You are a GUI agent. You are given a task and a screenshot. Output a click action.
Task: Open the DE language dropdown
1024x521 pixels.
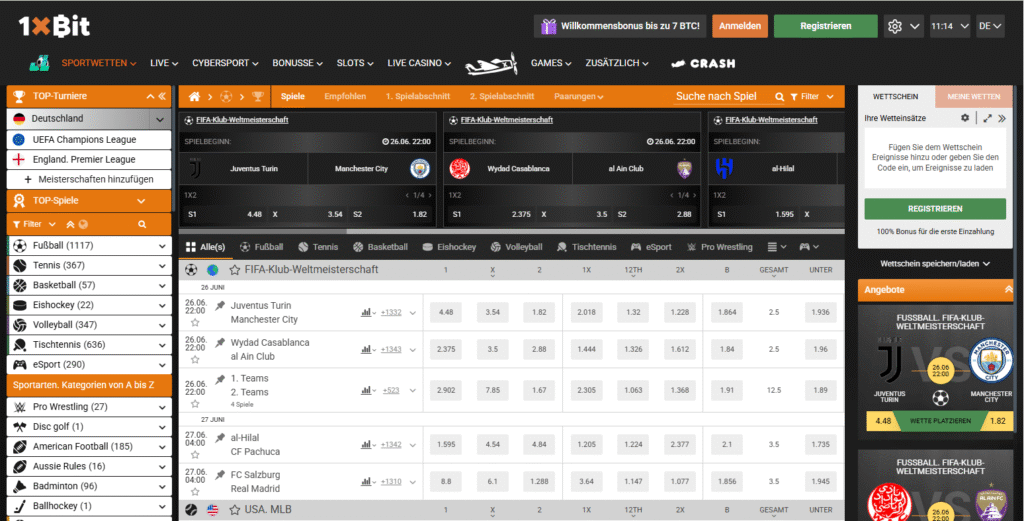[x=989, y=26]
